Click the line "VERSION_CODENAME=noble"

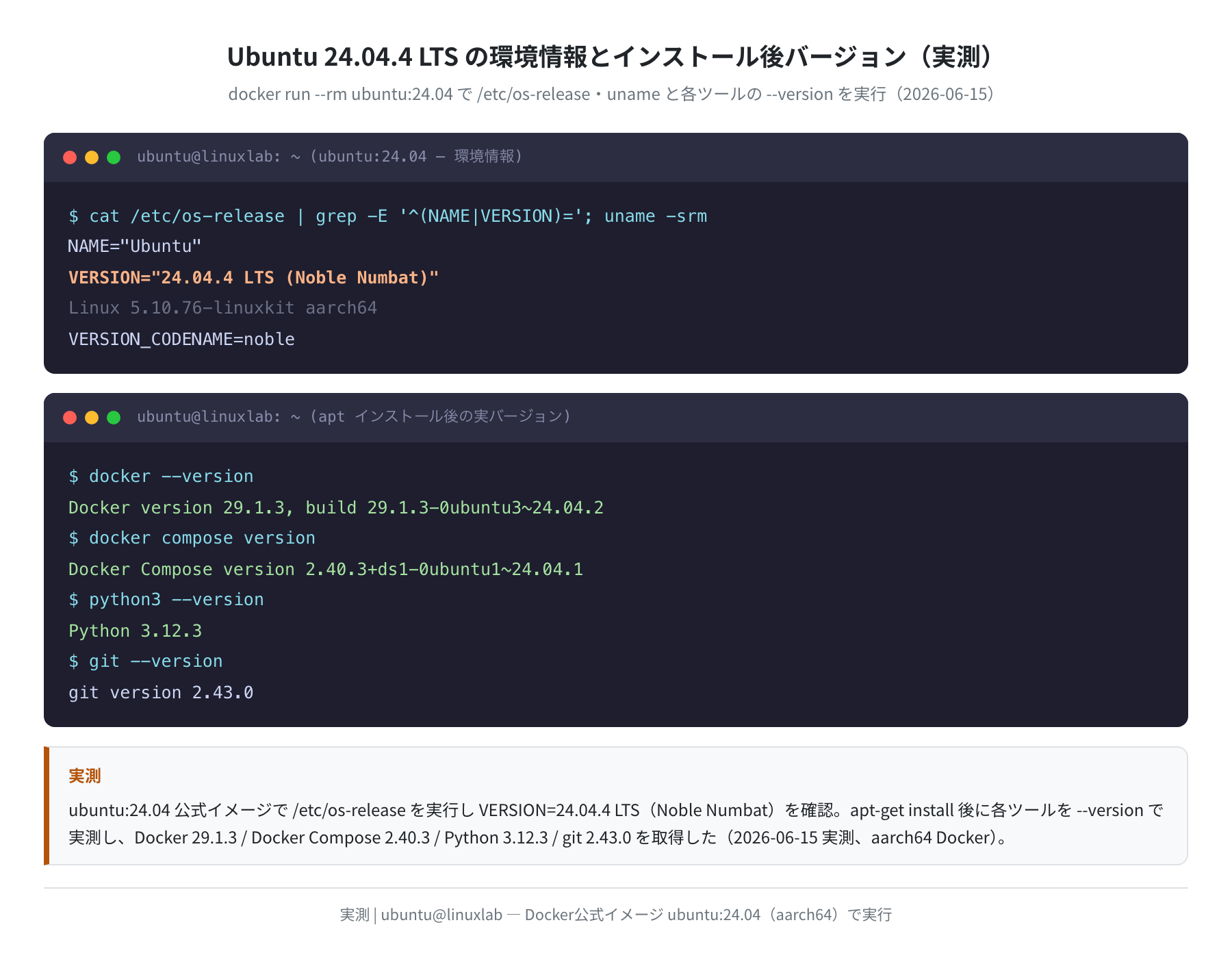[181, 339]
